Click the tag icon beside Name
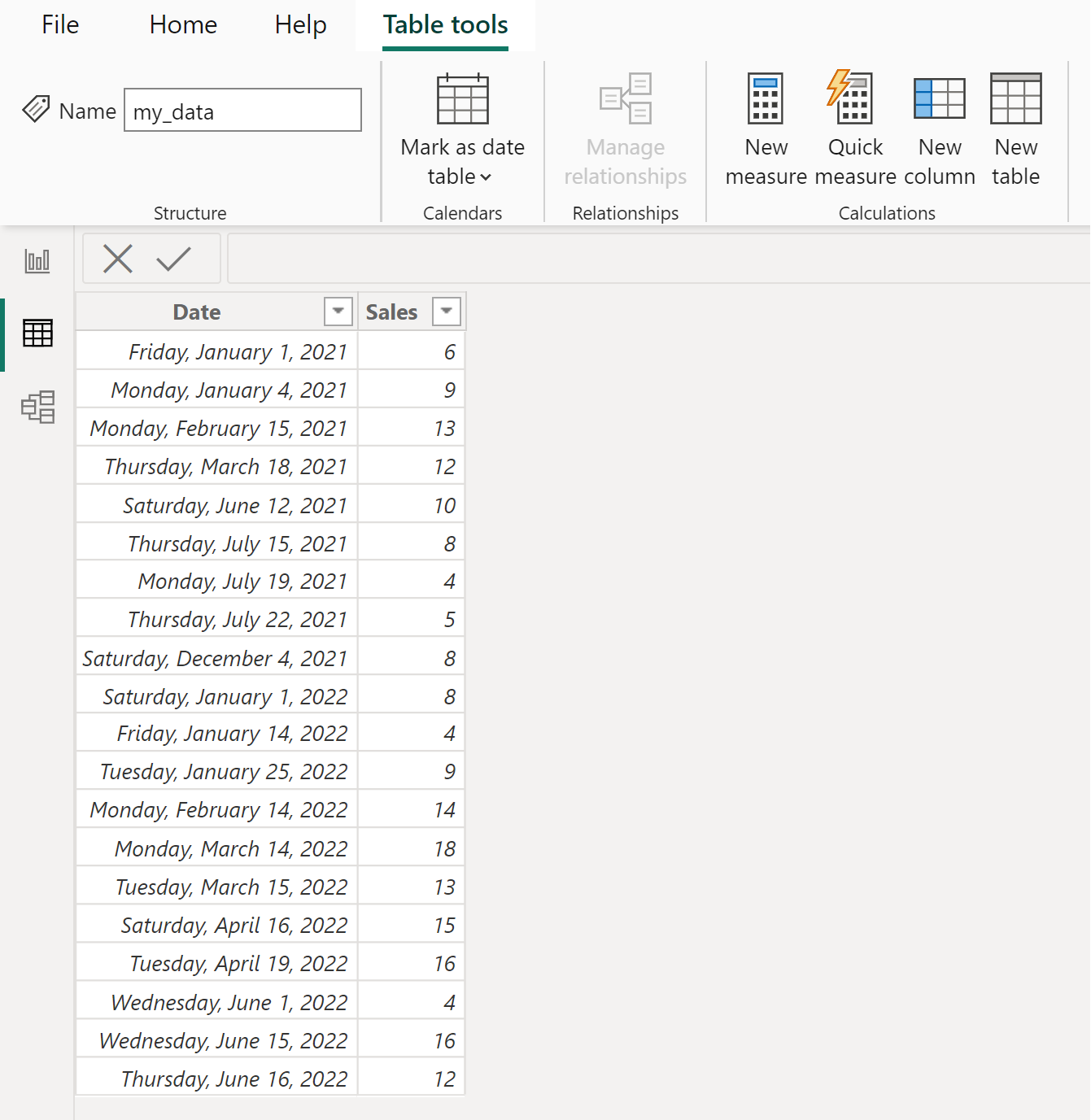This screenshot has height=1120, width=1091. [x=36, y=109]
